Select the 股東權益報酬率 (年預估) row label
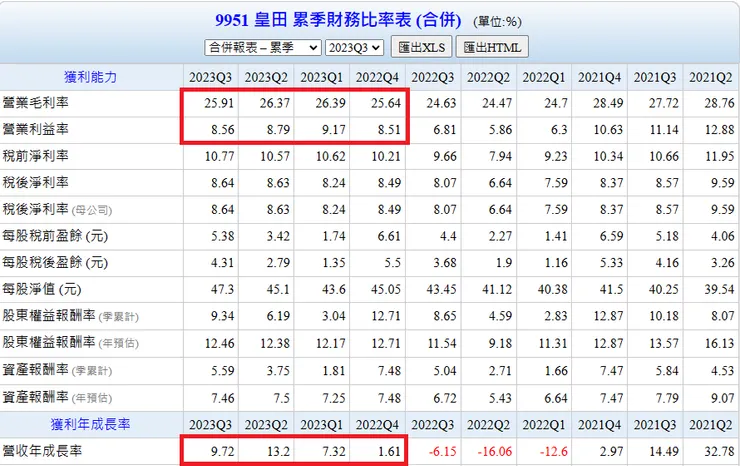The height and width of the screenshot is (466, 740). click(71, 343)
